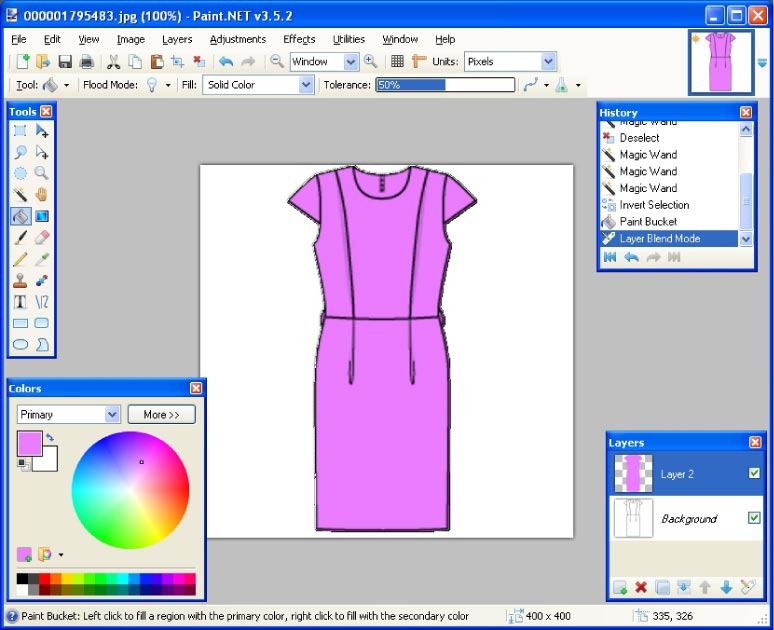This screenshot has height=630, width=774.
Task: Delete layer using red X icon
Action: pyautogui.click(x=641, y=588)
